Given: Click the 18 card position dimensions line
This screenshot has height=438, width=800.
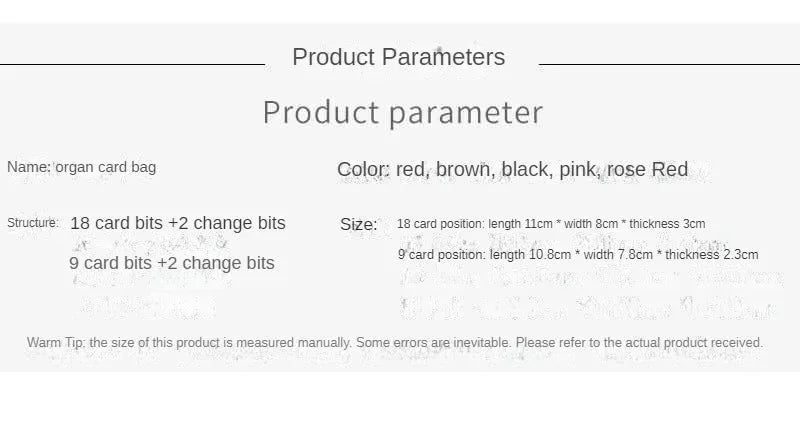Looking at the screenshot, I should [x=551, y=224].
